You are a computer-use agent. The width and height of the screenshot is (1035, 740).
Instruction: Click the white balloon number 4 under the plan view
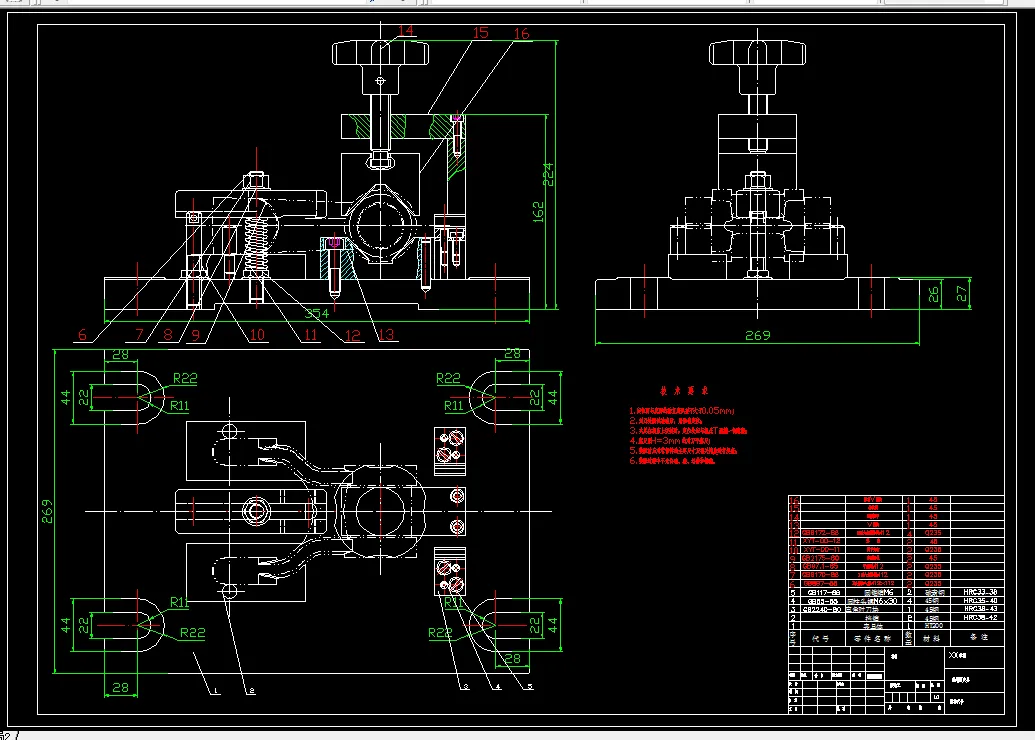498,687
